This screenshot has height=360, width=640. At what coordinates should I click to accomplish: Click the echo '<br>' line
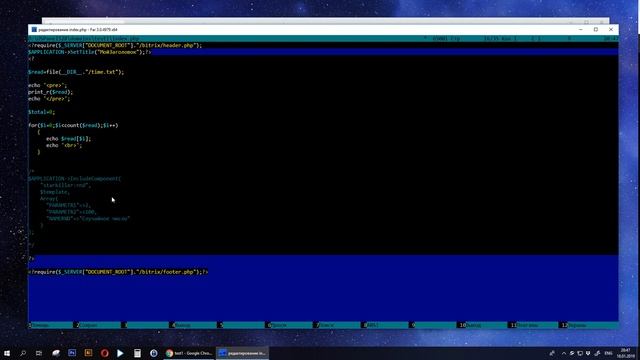[x=64, y=145]
